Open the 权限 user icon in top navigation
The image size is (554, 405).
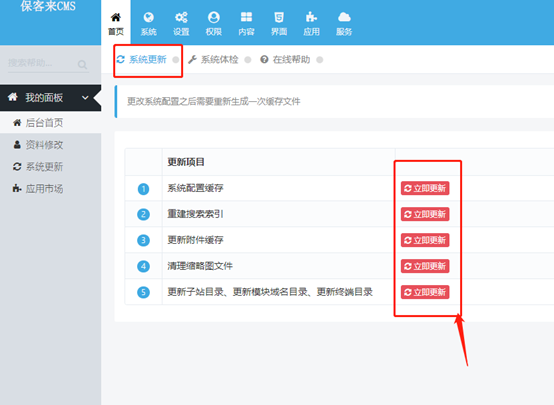coord(214,17)
